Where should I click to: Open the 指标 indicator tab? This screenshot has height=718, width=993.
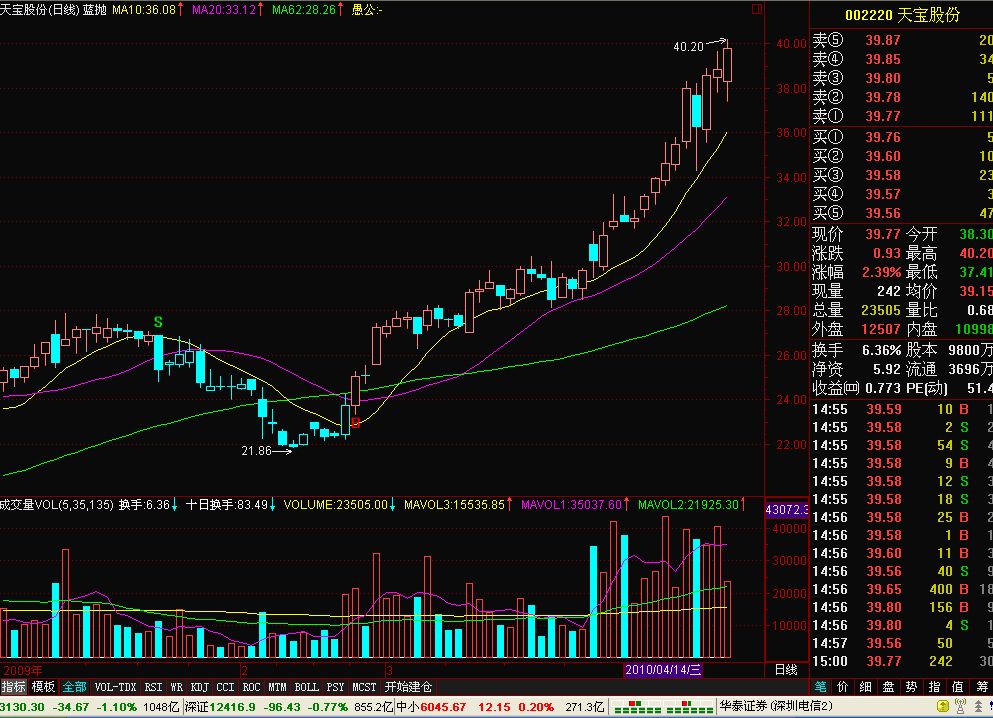point(14,687)
